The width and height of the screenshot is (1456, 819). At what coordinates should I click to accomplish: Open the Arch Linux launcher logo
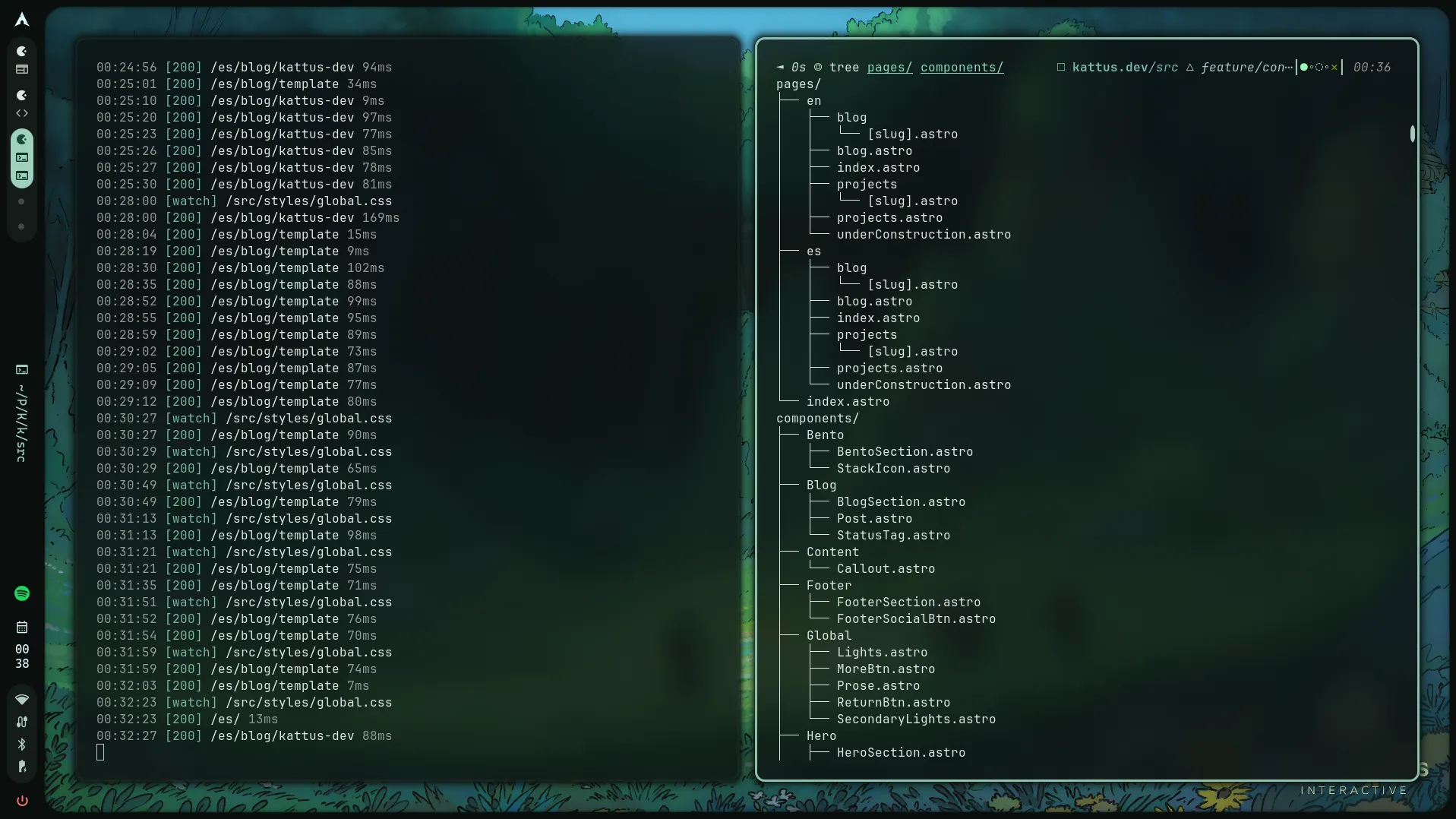(22, 20)
